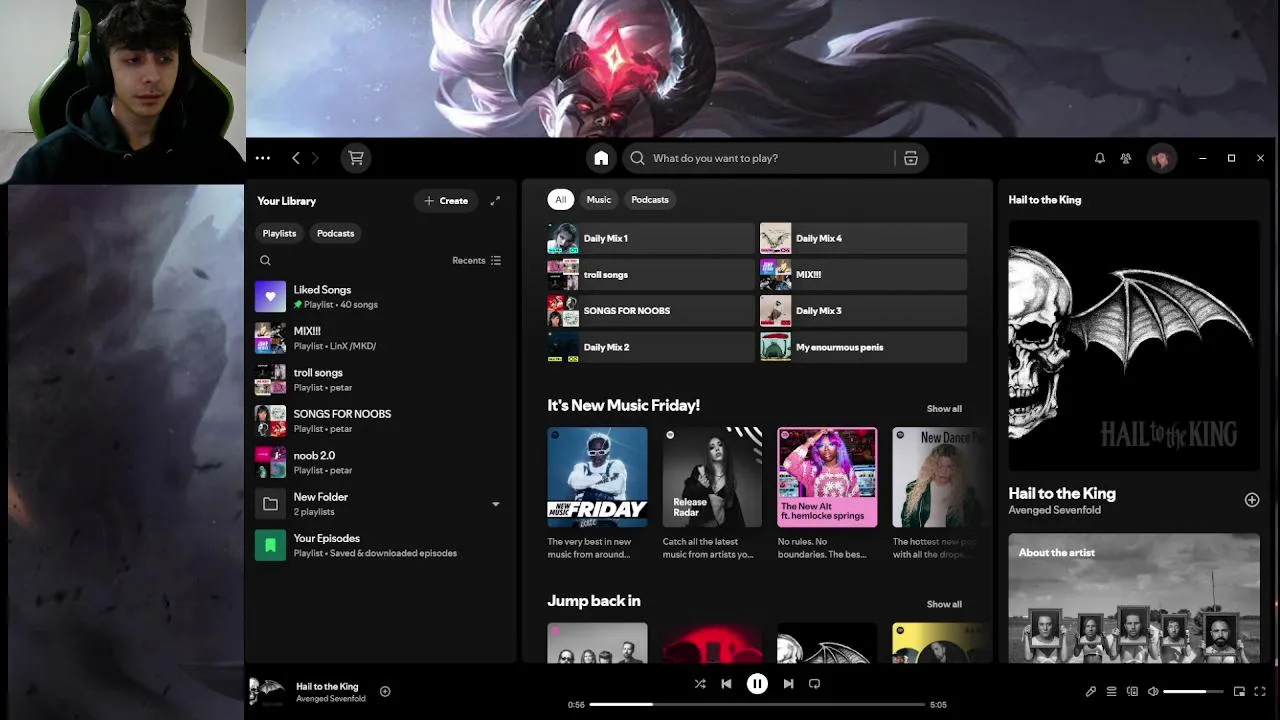1280x720 pixels.
Task: Open the What's New notifications bell
Action: point(1099,158)
